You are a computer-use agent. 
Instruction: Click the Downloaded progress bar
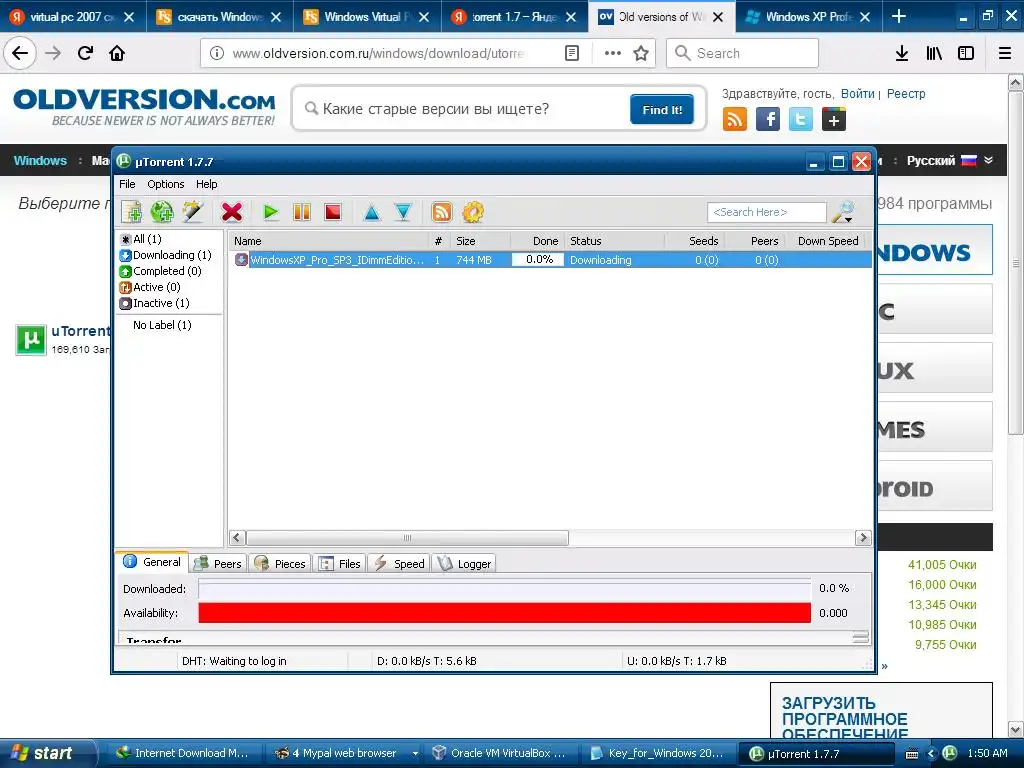point(505,589)
